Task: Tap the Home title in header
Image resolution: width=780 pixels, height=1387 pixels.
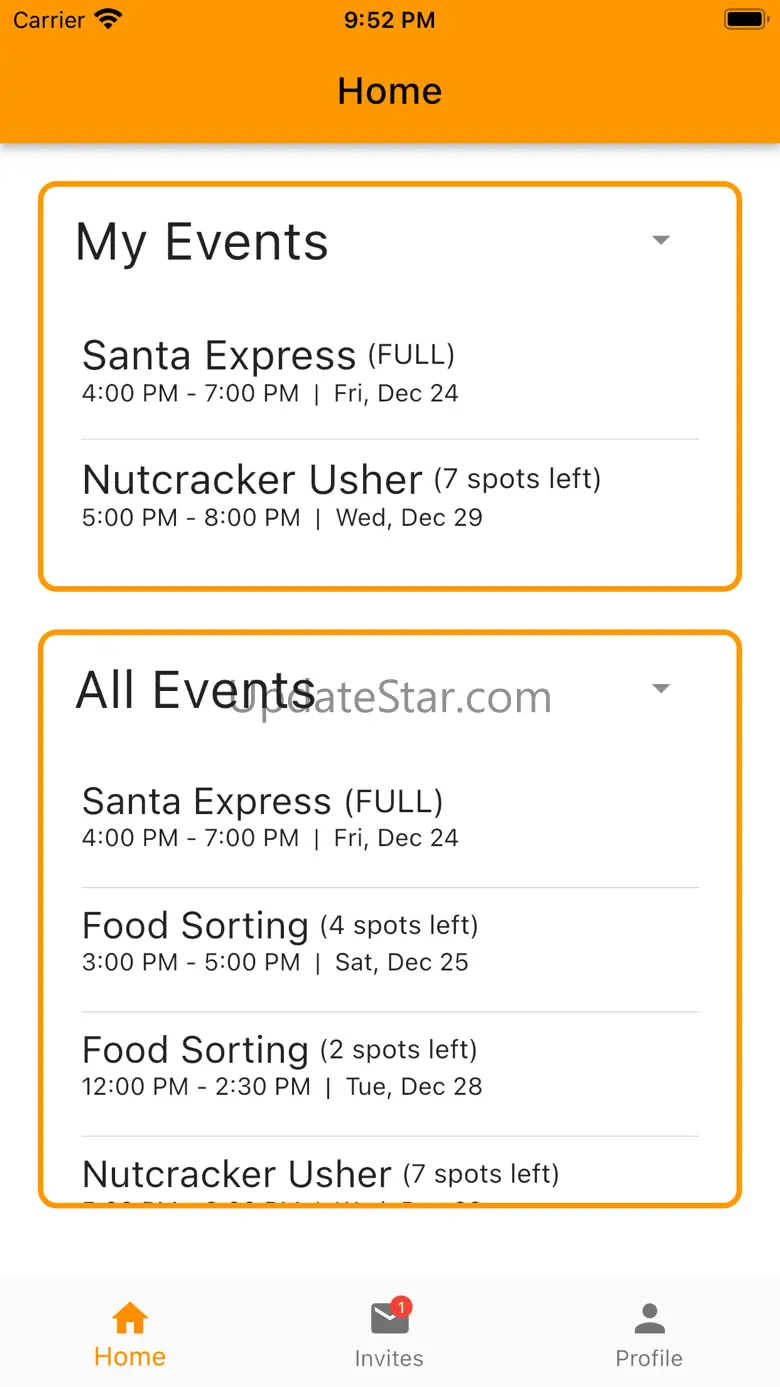Action: [389, 91]
